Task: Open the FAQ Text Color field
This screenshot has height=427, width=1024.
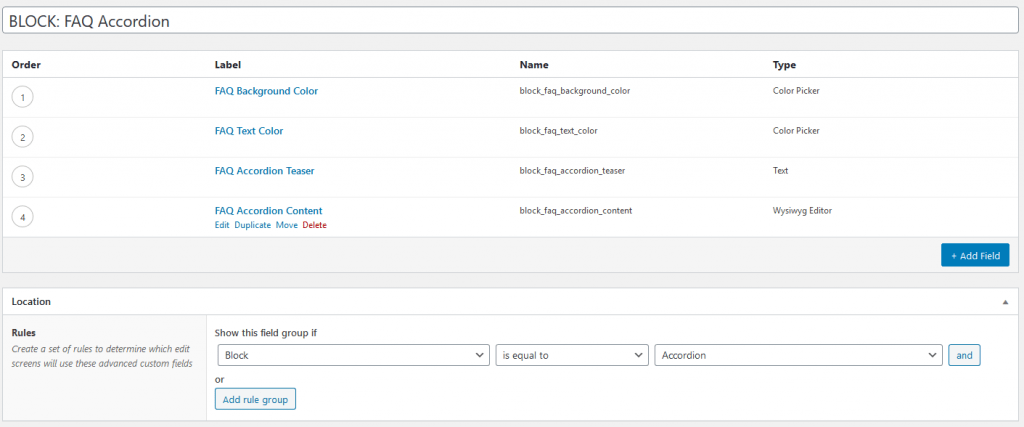Action: tap(255, 131)
